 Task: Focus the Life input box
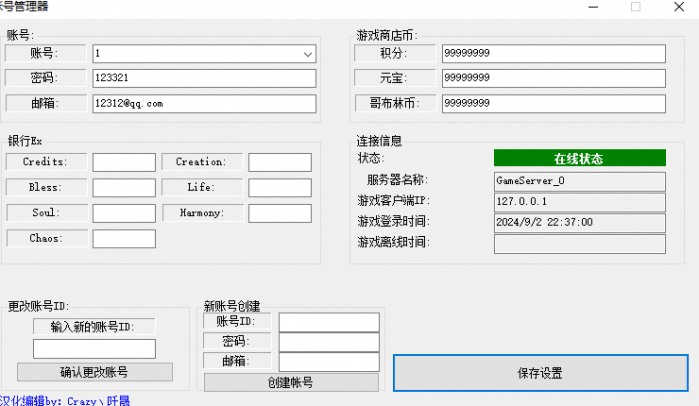pyautogui.click(x=280, y=188)
